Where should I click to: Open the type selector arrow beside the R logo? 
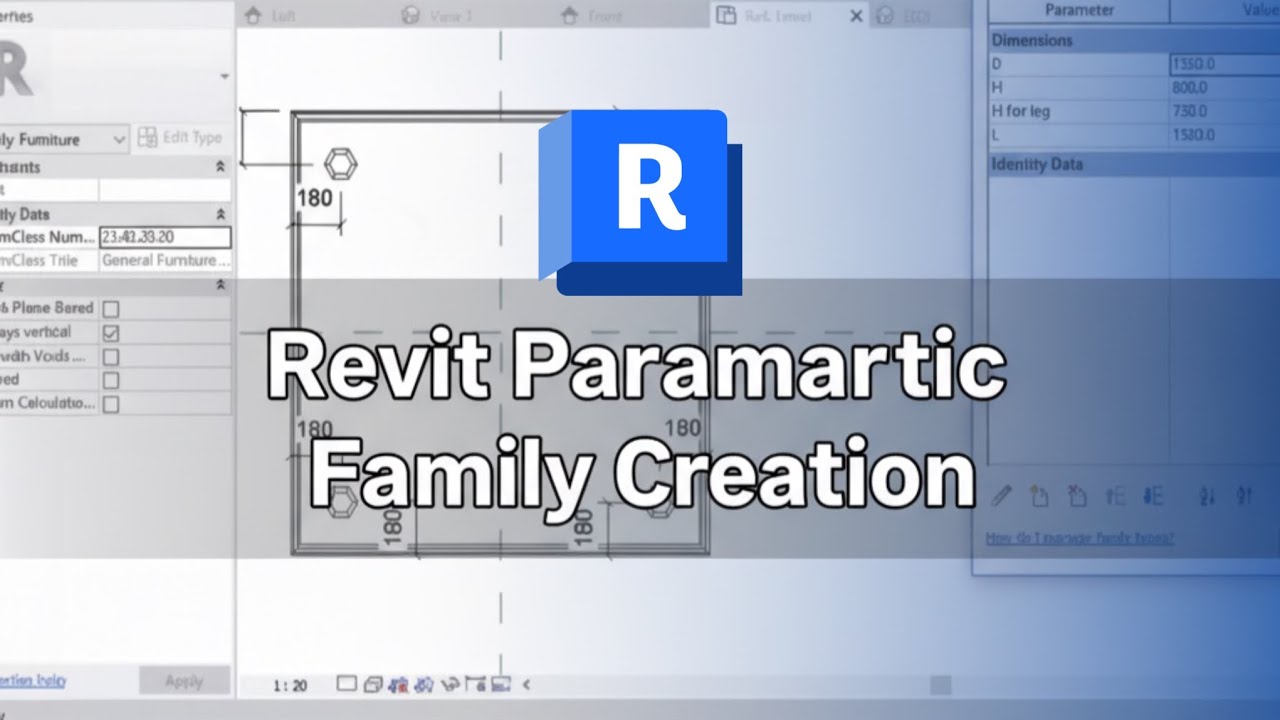(224, 77)
